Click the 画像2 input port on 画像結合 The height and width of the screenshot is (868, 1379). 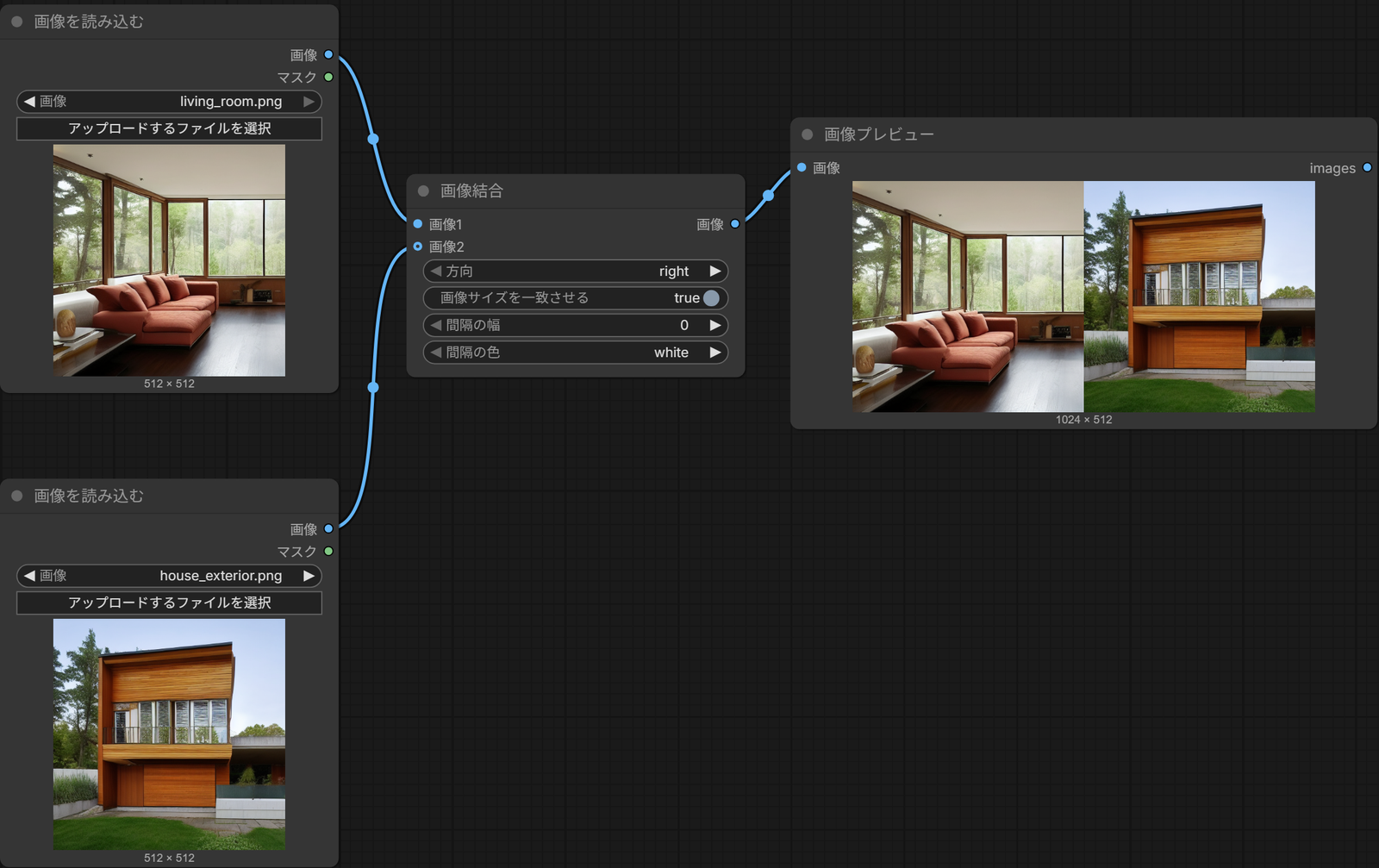coord(418,247)
